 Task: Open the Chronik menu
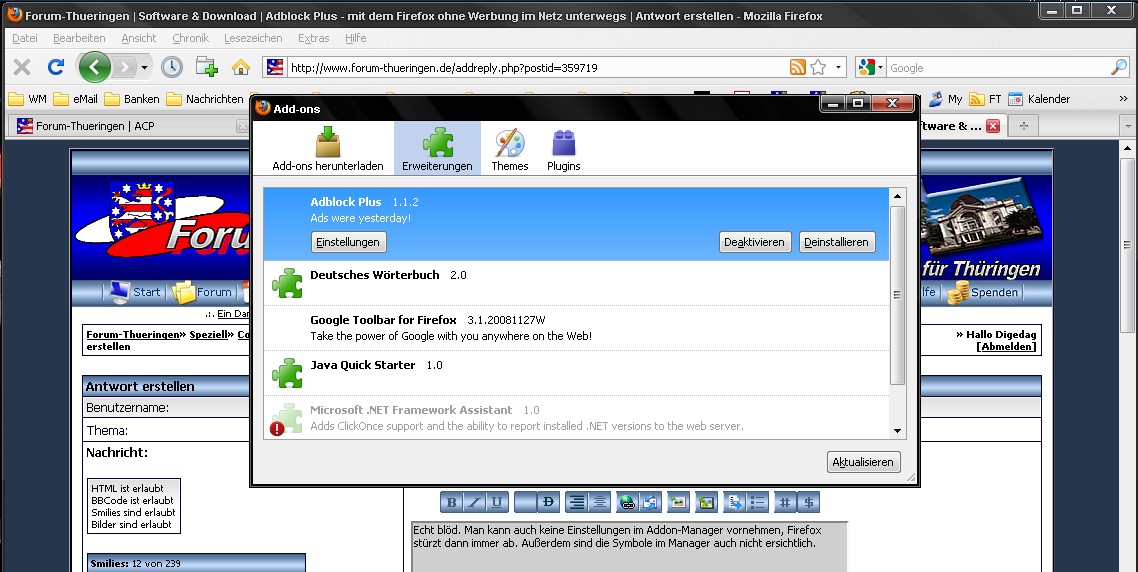(x=190, y=38)
